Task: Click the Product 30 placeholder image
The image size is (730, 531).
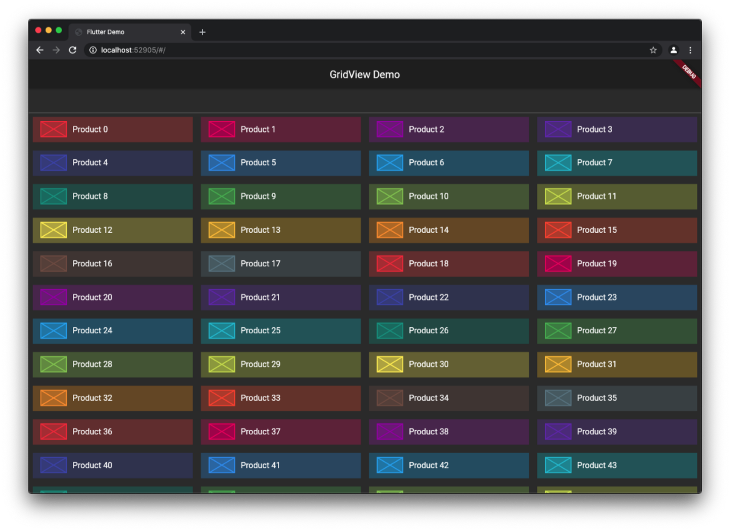Action: (390, 364)
